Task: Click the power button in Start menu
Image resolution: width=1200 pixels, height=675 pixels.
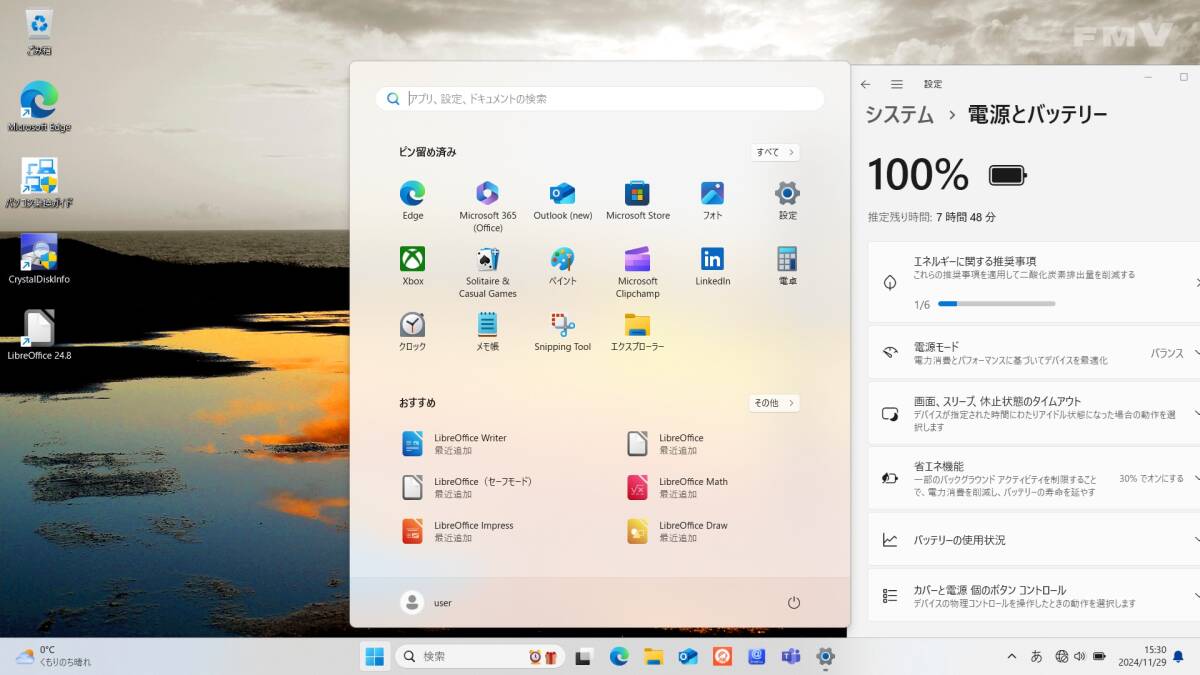Action: tap(794, 603)
